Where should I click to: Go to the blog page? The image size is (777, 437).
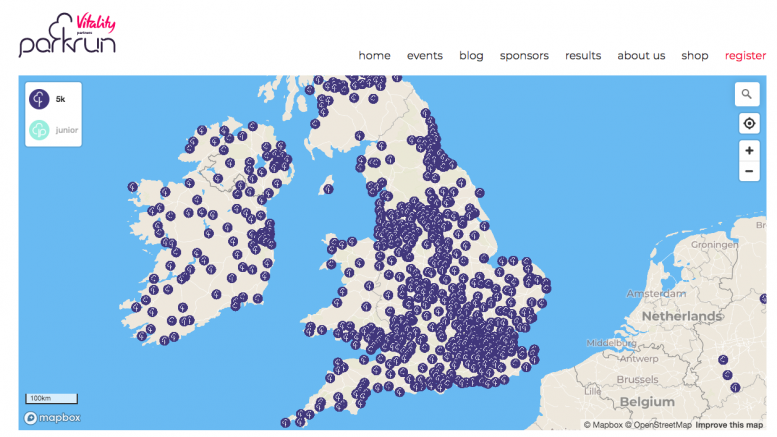(x=471, y=56)
